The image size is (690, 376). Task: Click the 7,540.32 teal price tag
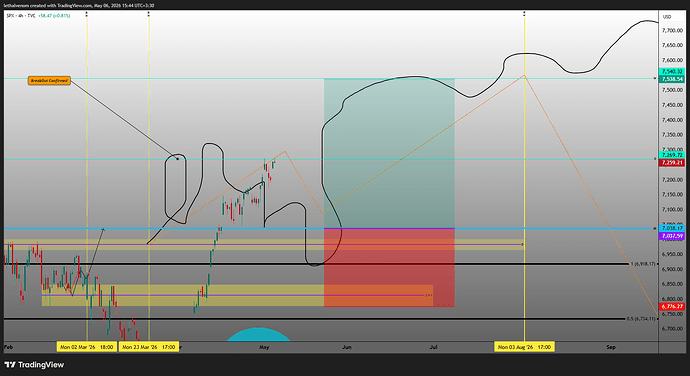(672, 71)
